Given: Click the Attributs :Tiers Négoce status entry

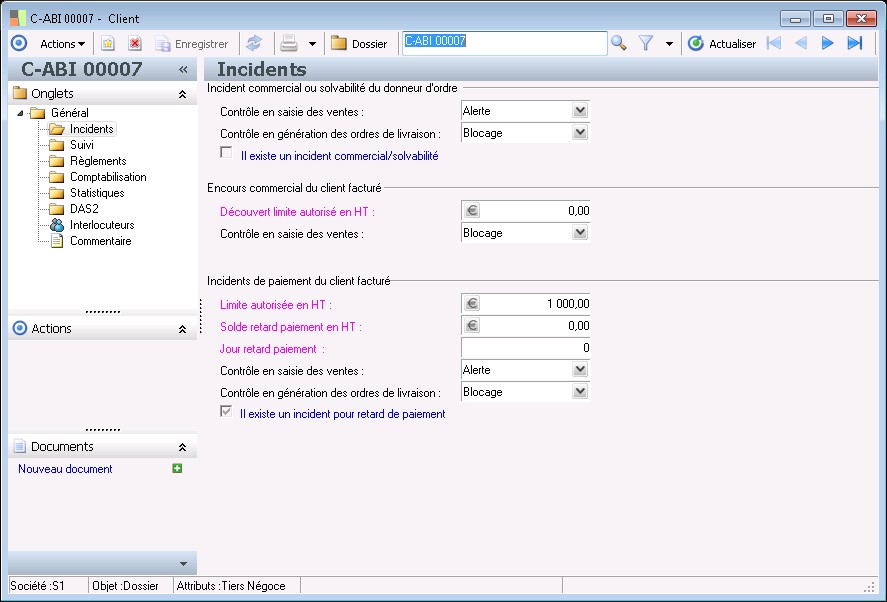Looking at the screenshot, I should click(x=236, y=586).
